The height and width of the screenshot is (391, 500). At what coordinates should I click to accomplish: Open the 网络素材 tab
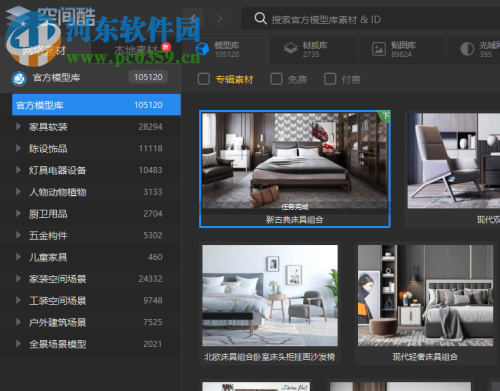tap(45, 50)
